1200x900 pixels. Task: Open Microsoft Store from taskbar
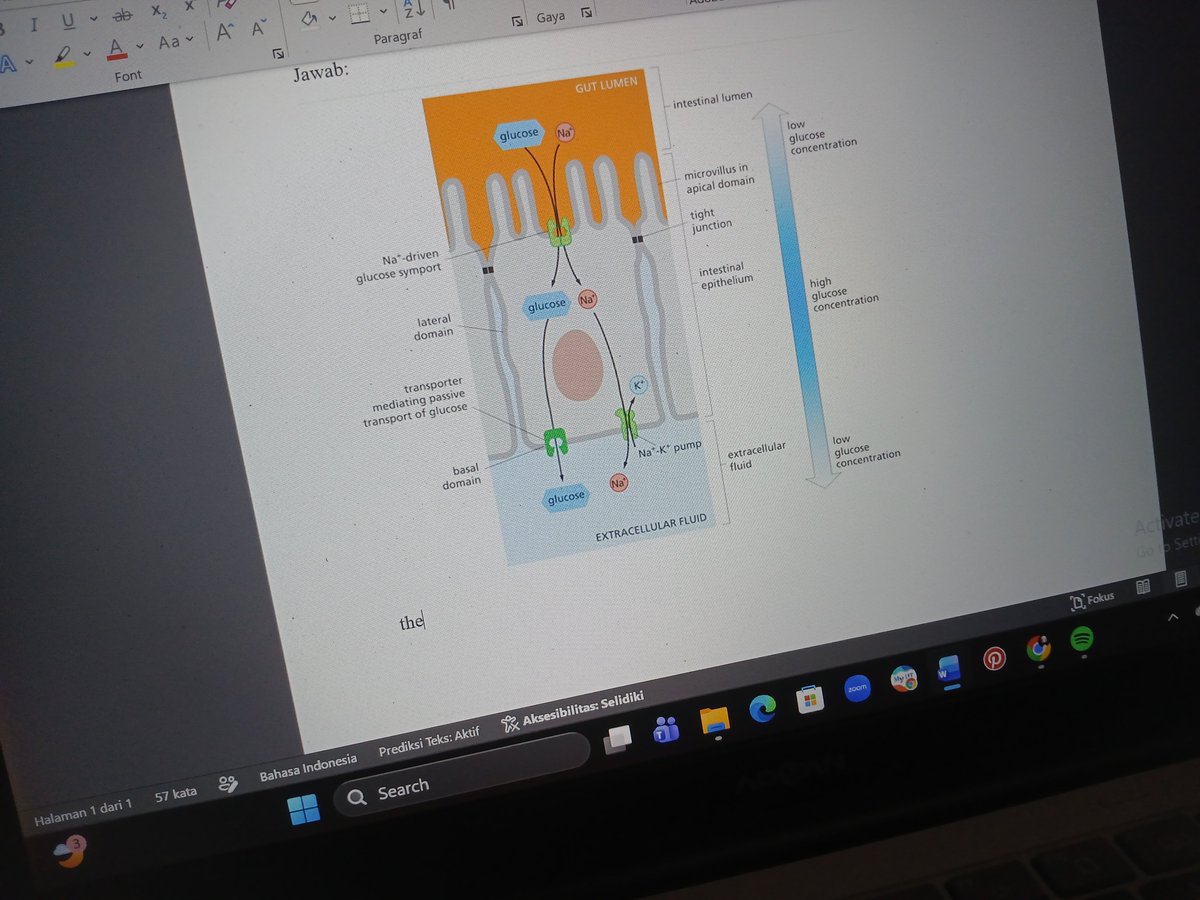[810, 699]
